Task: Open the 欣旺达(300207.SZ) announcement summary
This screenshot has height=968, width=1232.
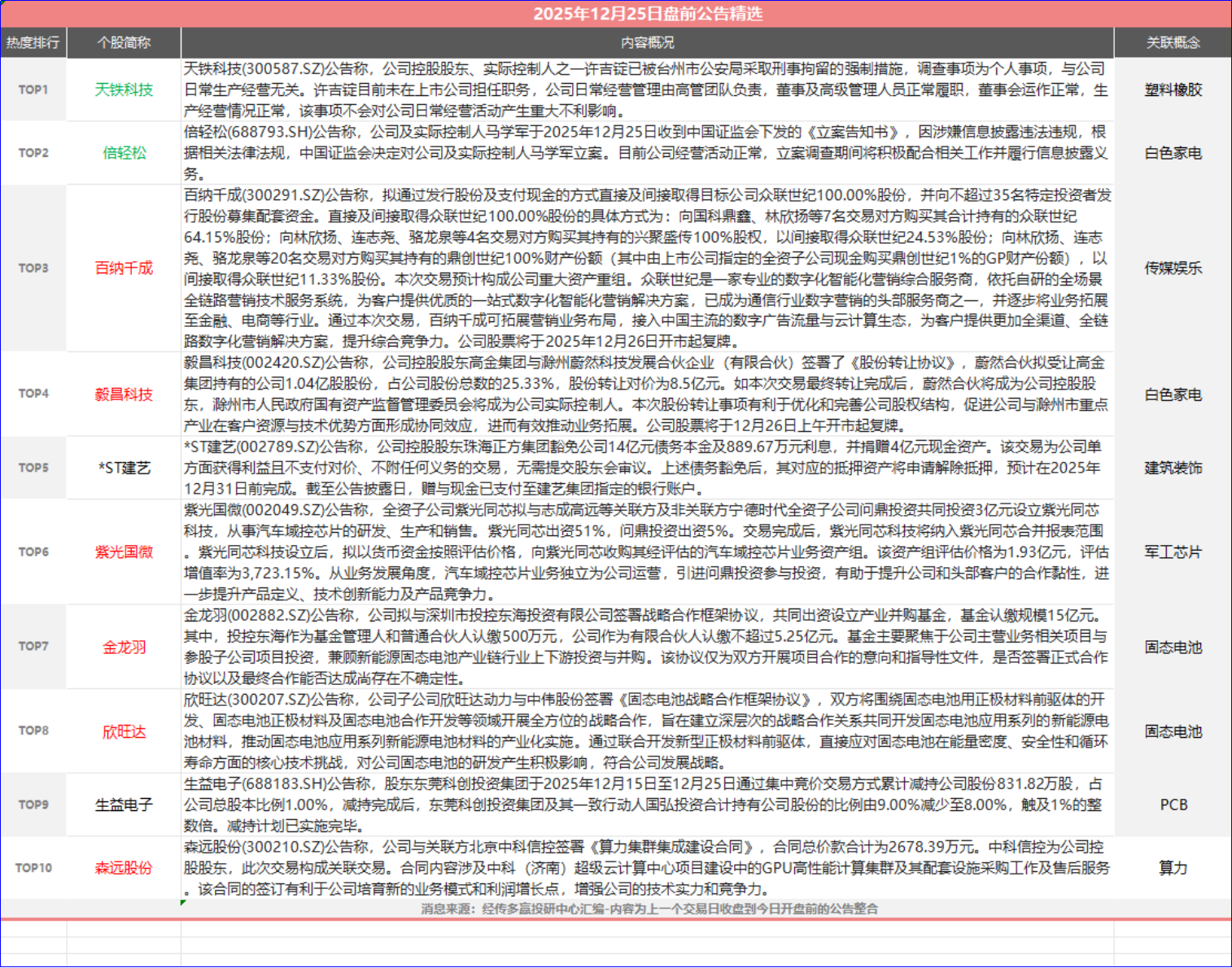Action: tap(647, 730)
